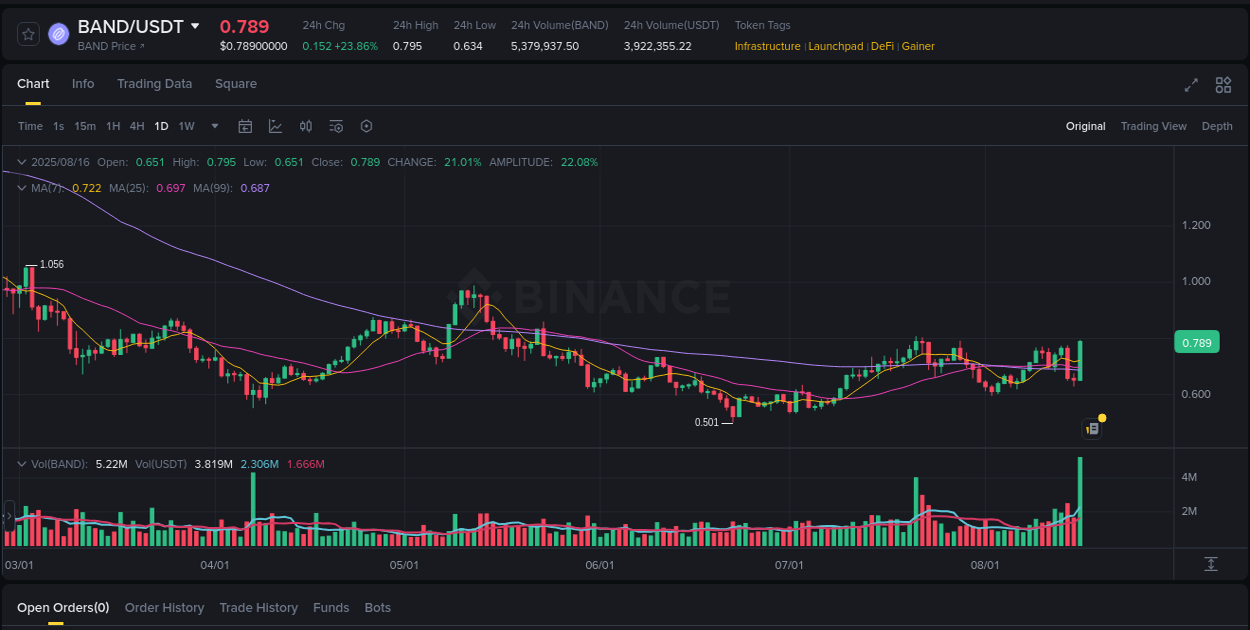Screen dimensions: 1250x630
Task: Switch chart mode to Depth
Action: 1217,126
